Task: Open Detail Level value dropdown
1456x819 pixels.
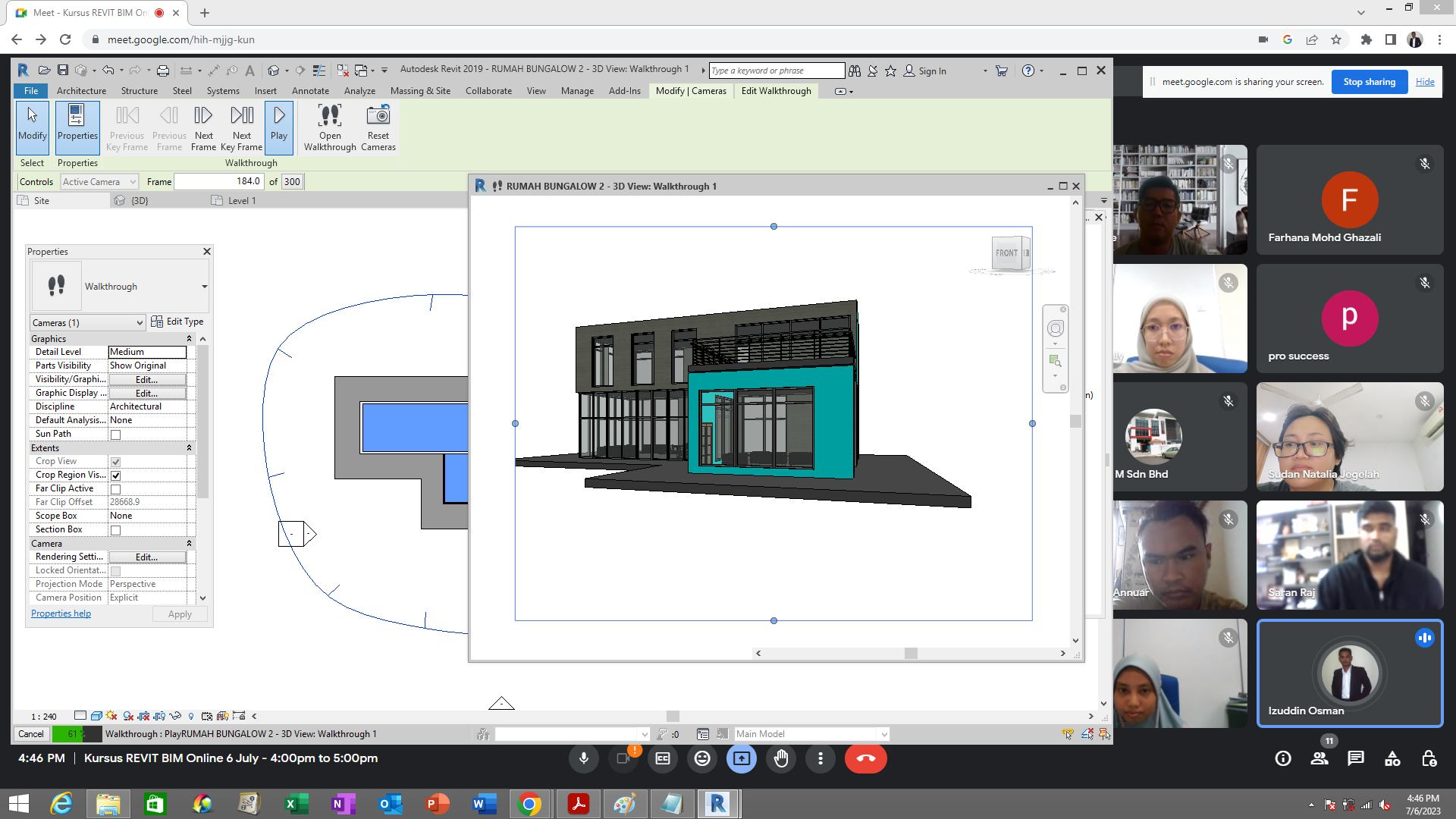Action: click(147, 352)
